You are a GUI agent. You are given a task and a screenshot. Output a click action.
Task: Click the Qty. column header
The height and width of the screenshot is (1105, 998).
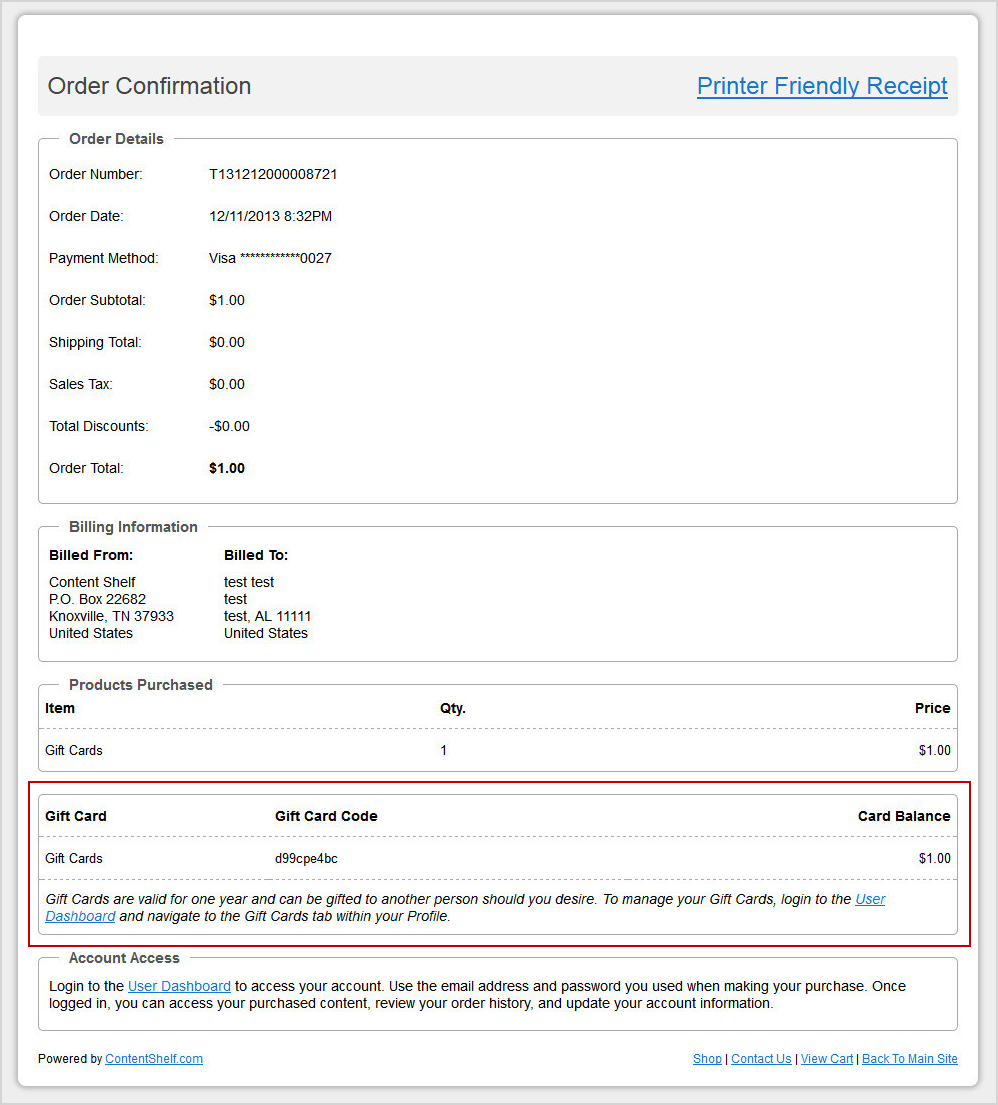[453, 708]
